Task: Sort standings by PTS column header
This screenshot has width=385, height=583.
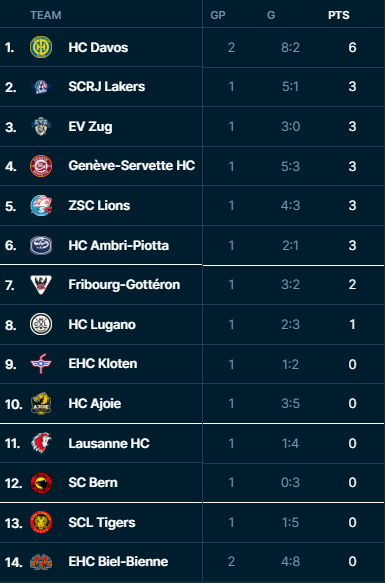Action: tap(339, 15)
